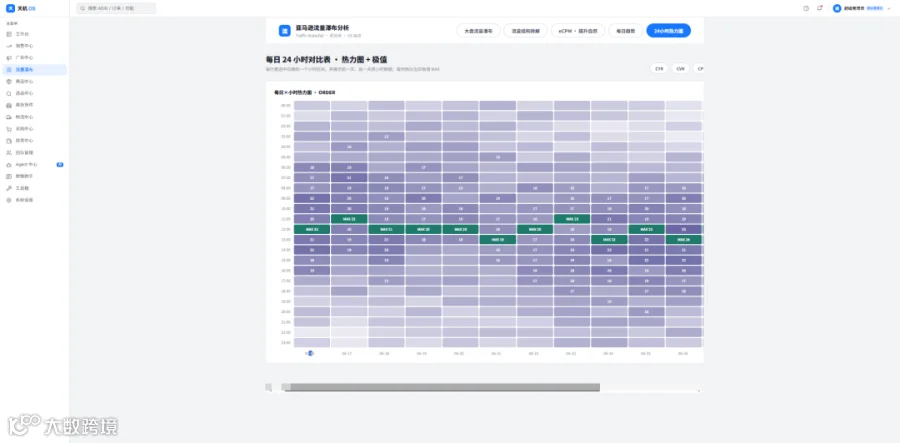The height and width of the screenshot is (443, 900).
Task: Switch to the 大盘流量瀑布 tab
Action: click(478, 30)
